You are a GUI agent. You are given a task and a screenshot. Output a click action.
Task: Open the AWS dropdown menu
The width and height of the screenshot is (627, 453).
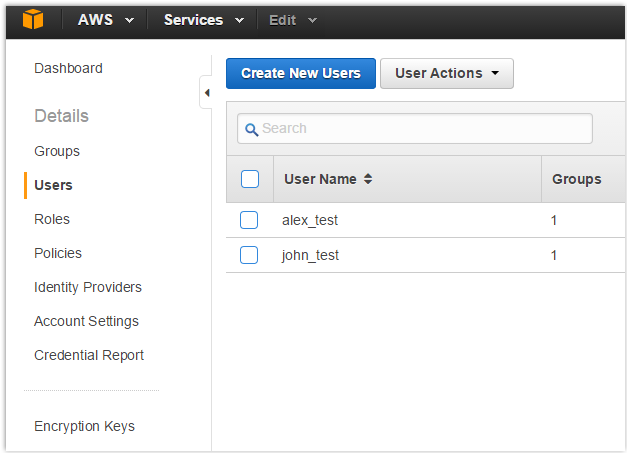pos(105,20)
